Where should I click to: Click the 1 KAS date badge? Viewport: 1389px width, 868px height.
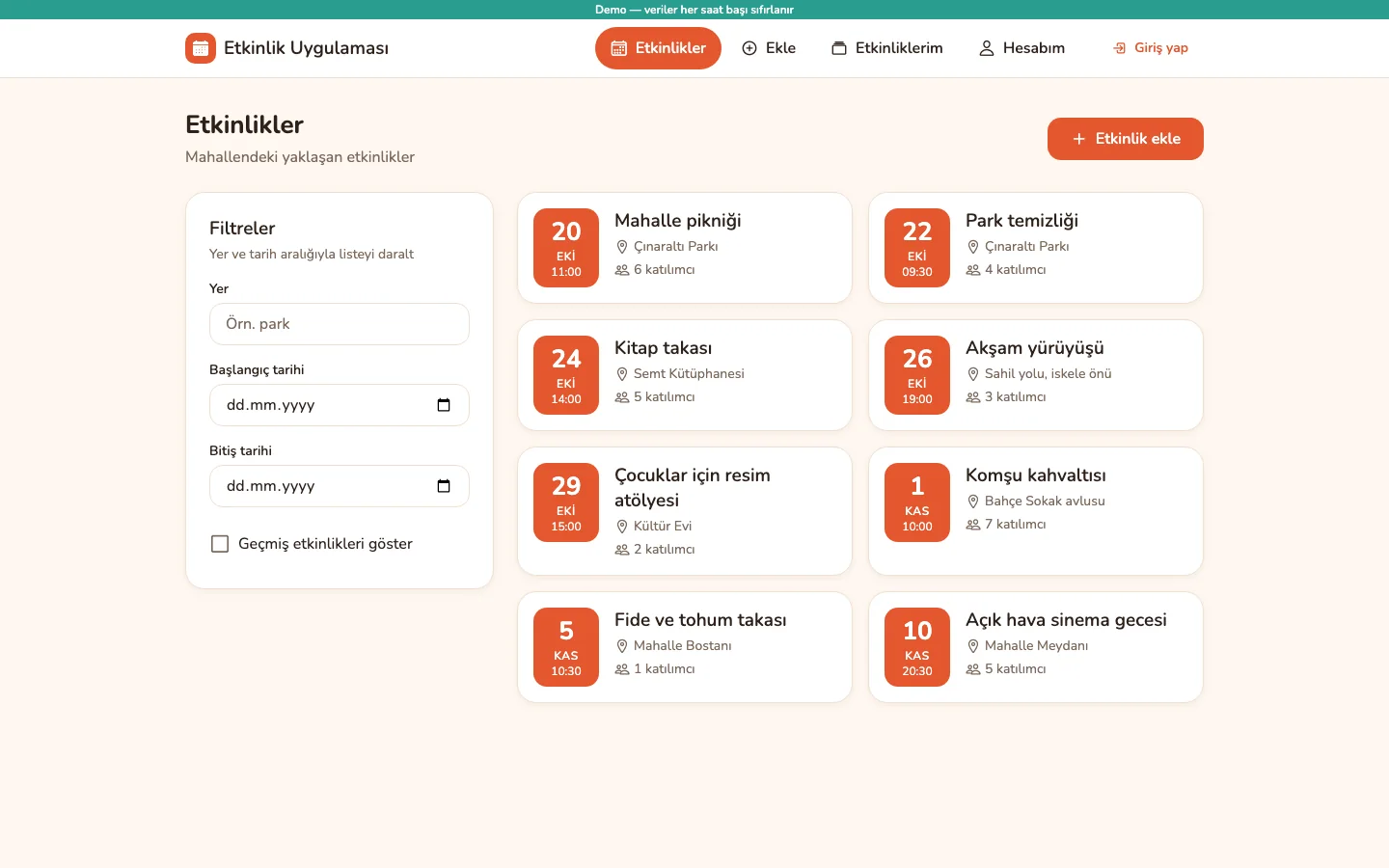917,502
